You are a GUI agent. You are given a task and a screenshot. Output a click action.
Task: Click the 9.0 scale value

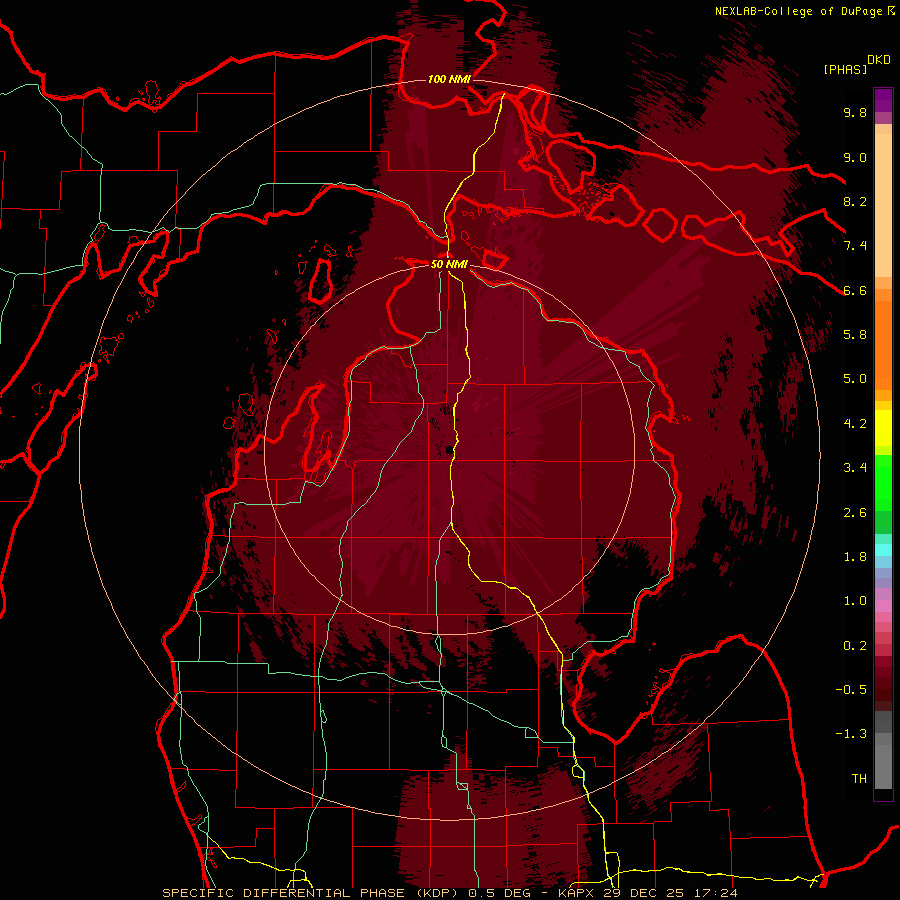click(x=855, y=157)
